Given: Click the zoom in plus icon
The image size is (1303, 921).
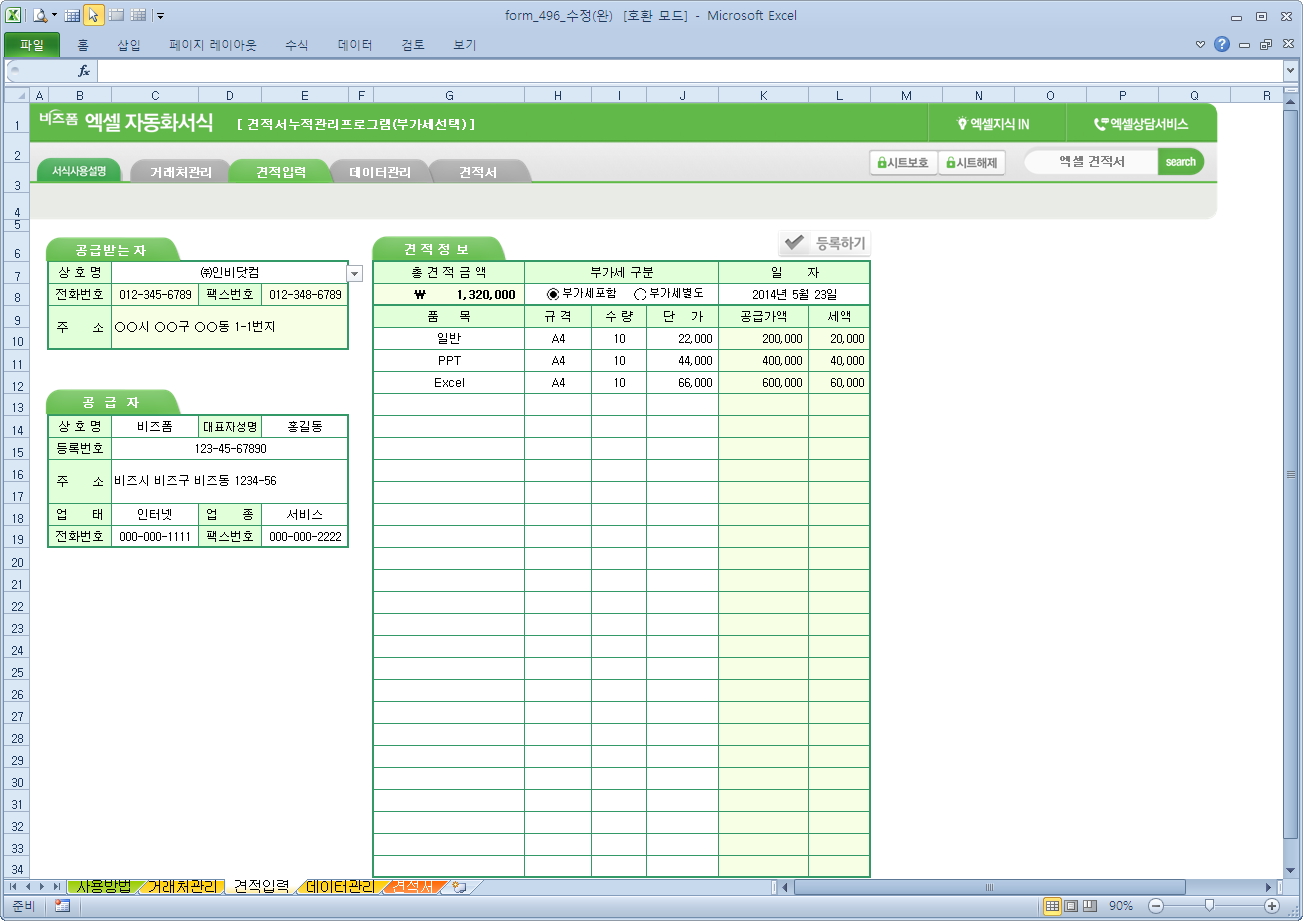Looking at the screenshot, I should [1272, 905].
